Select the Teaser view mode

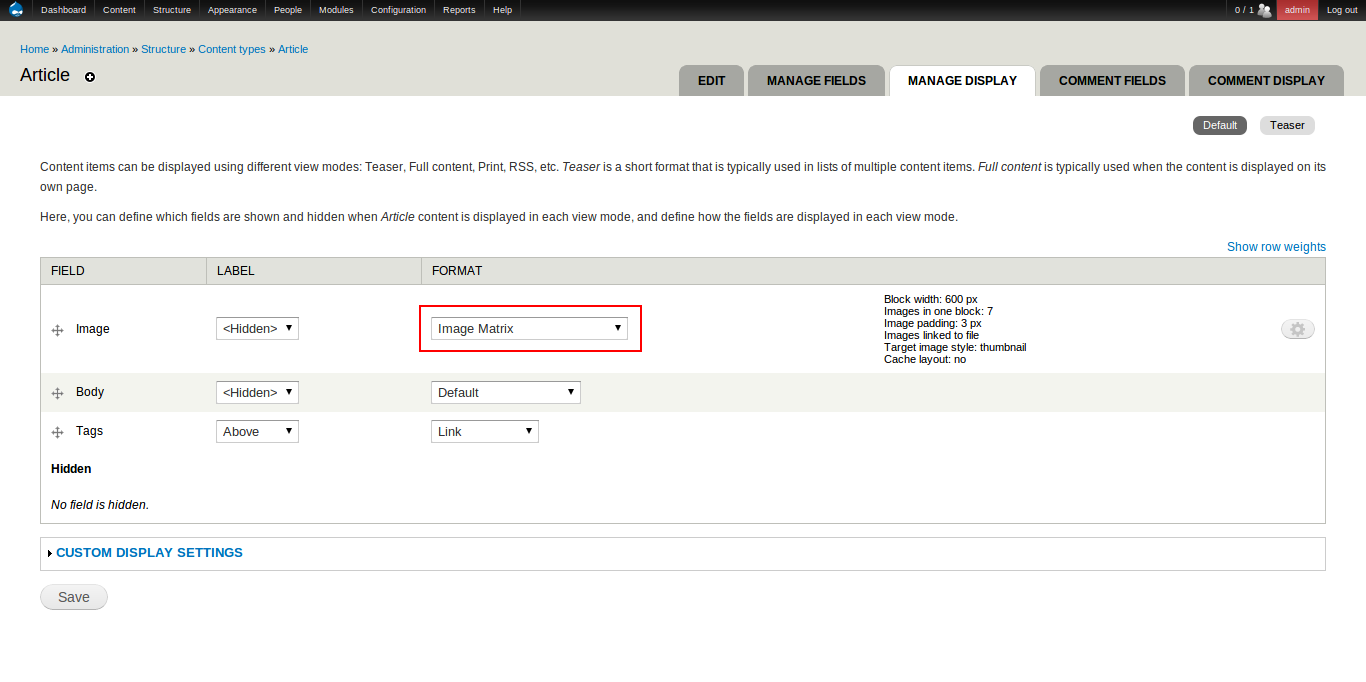pyautogui.click(x=1287, y=125)
